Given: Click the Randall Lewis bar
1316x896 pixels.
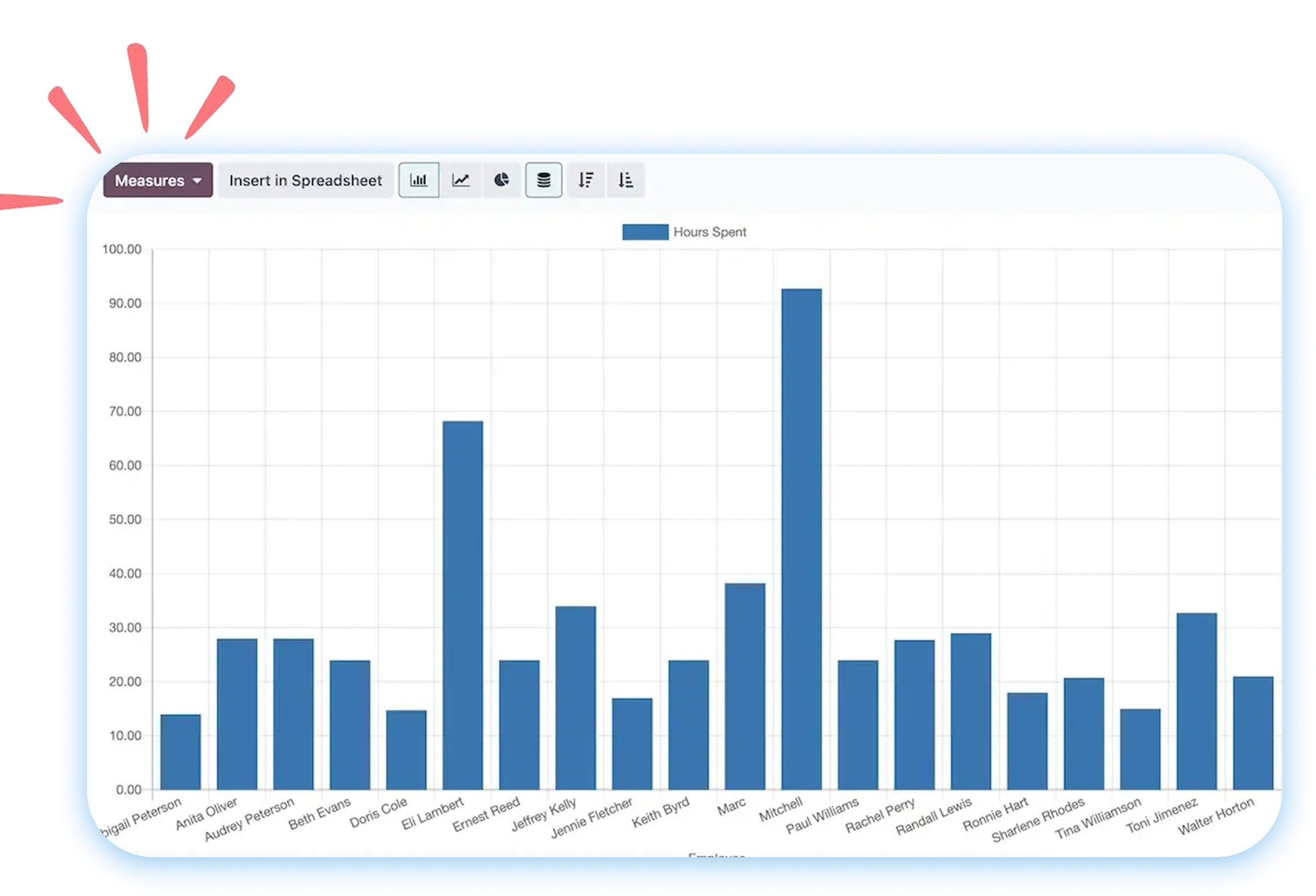Looking at the screenshot, I should (x=971, y=711).
